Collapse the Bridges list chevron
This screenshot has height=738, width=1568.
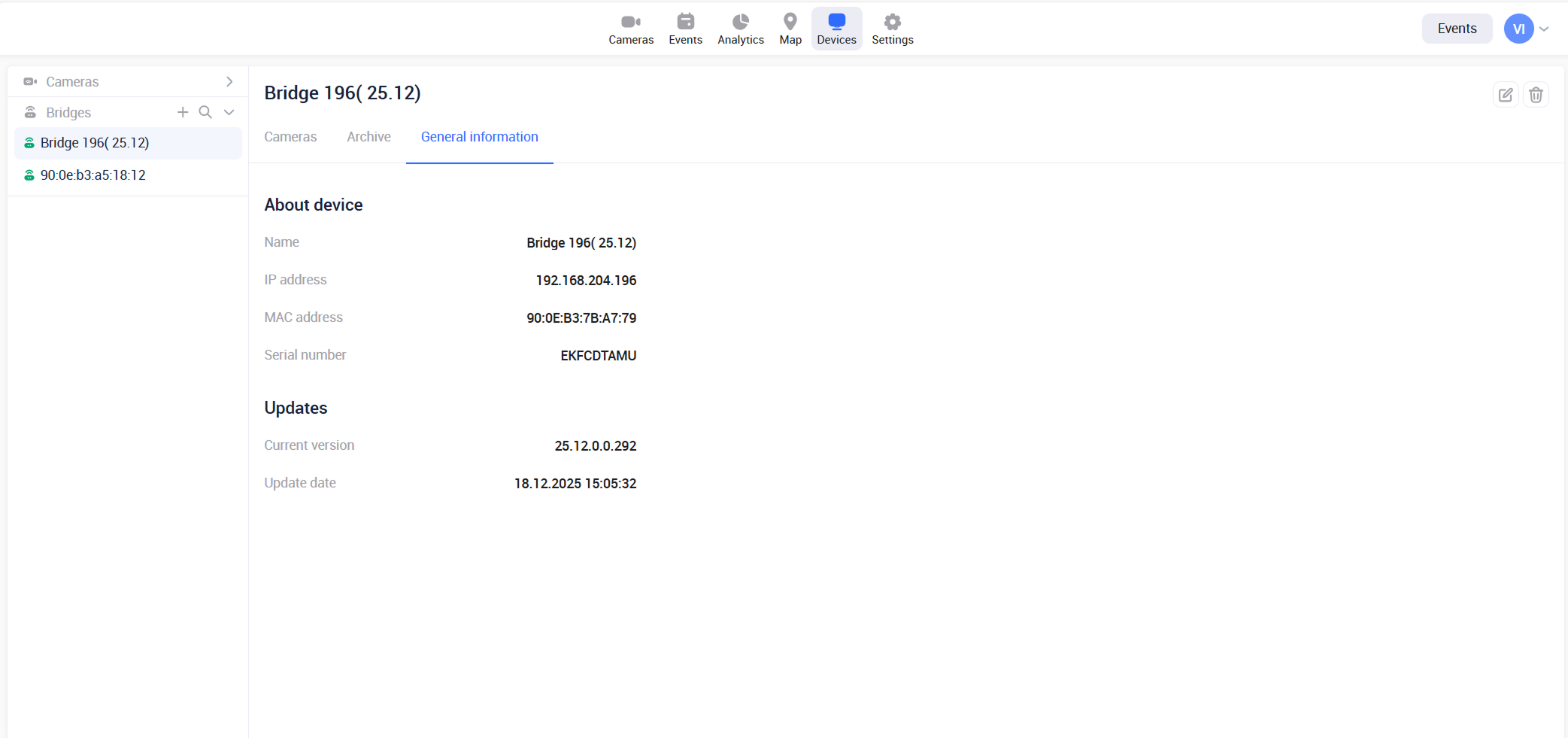[229, 112]
